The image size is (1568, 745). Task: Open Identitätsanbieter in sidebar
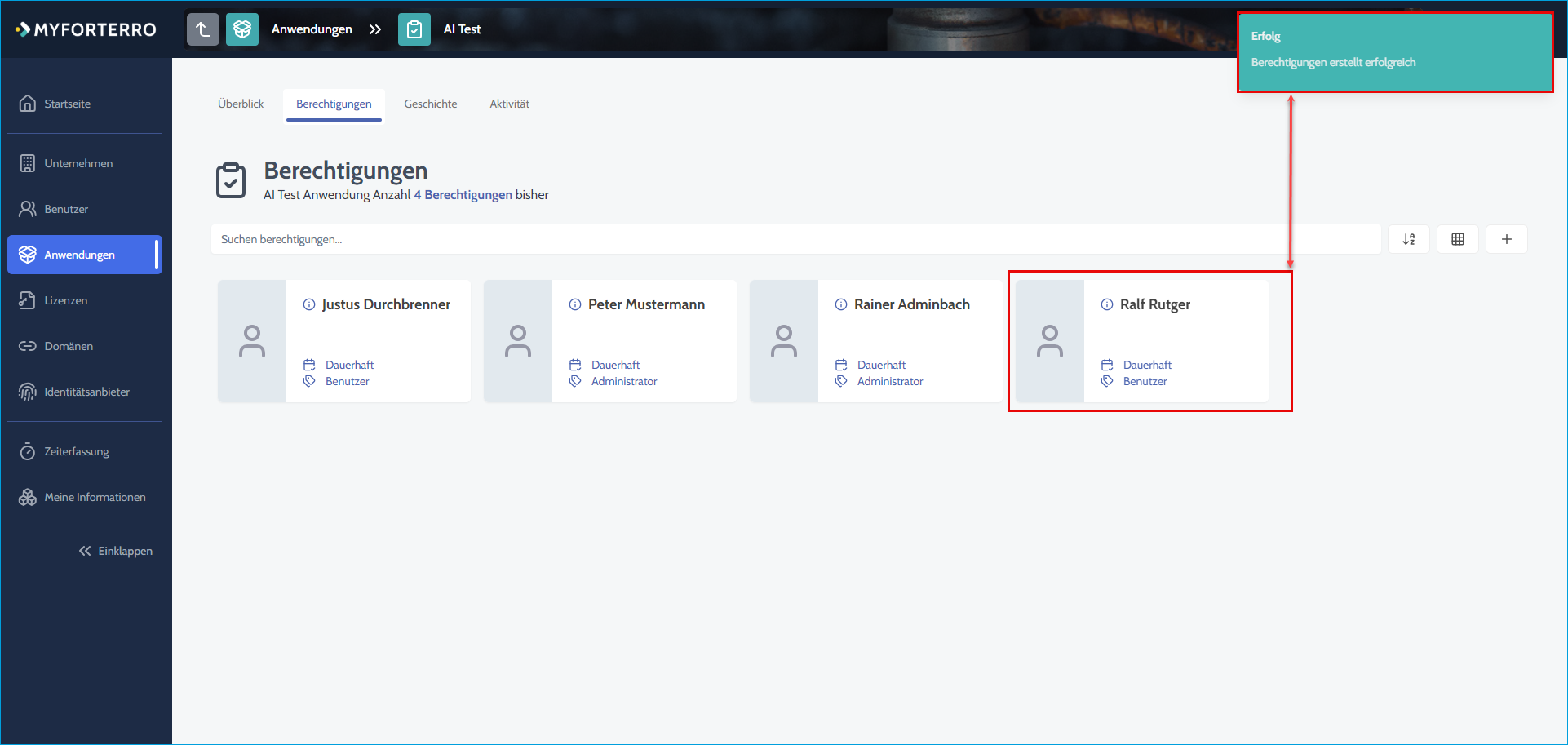tap(85, 392)
